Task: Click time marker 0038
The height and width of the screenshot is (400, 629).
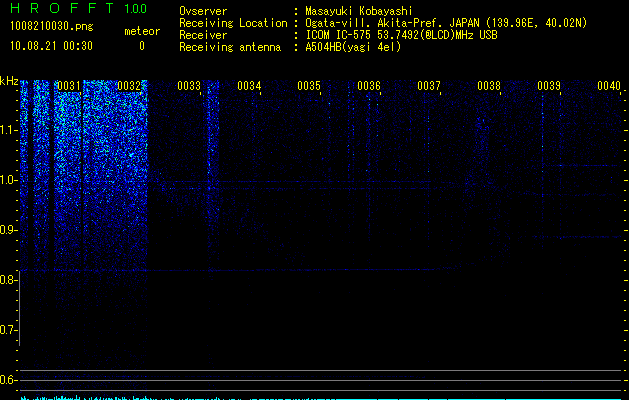Action: pos(489,86)
